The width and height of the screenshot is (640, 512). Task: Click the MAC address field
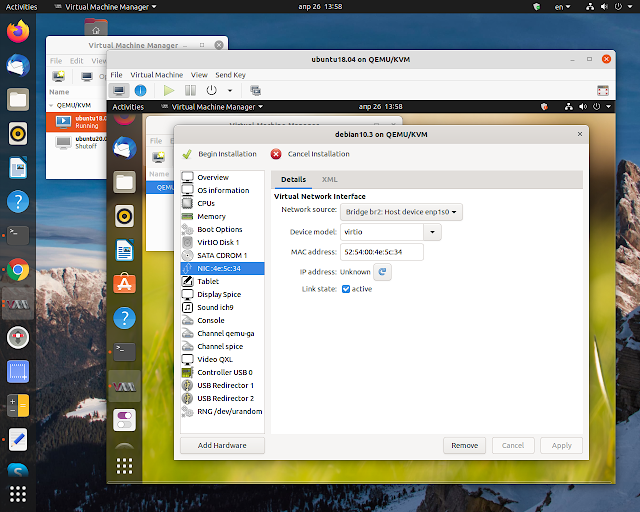click(382, 252)
